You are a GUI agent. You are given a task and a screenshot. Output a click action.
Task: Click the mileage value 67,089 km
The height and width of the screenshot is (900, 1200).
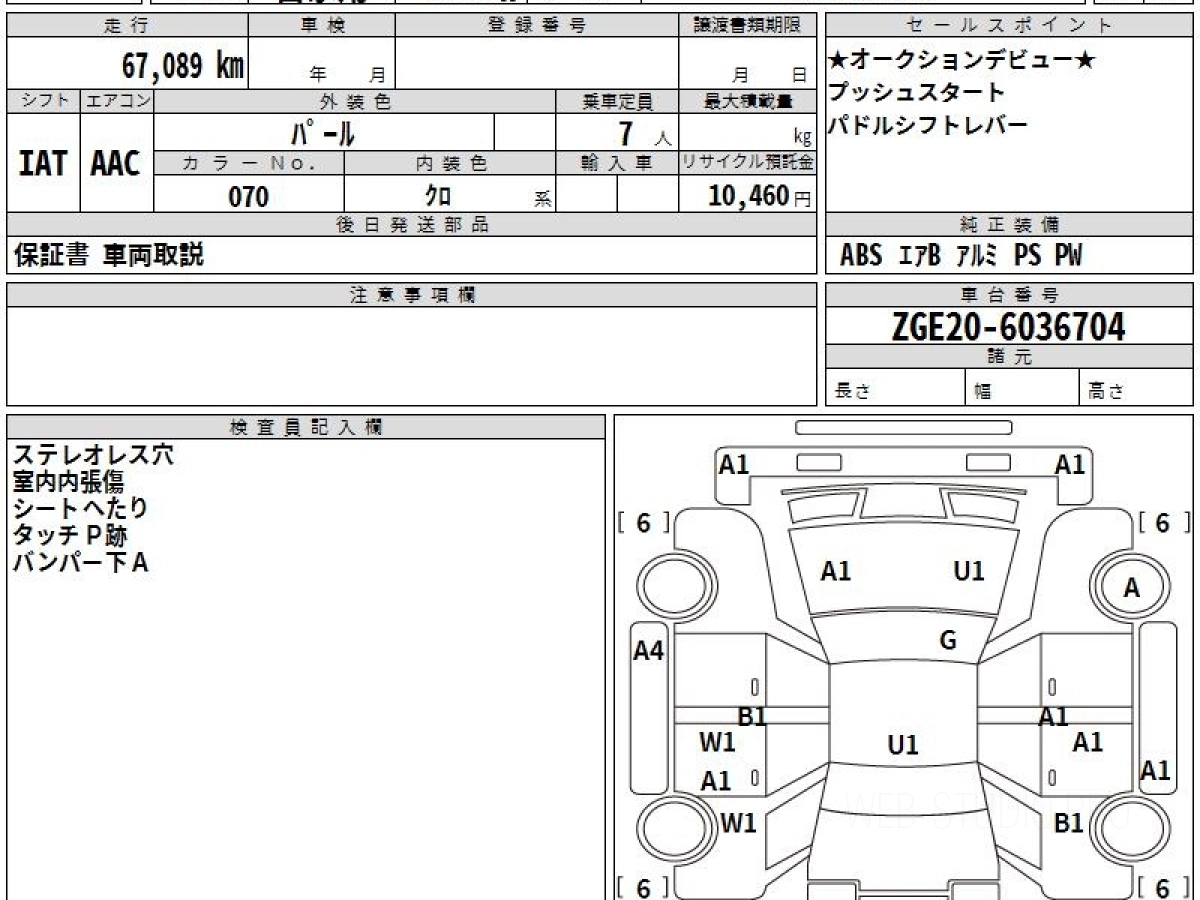pyautogui.click(x=183, y=66)
